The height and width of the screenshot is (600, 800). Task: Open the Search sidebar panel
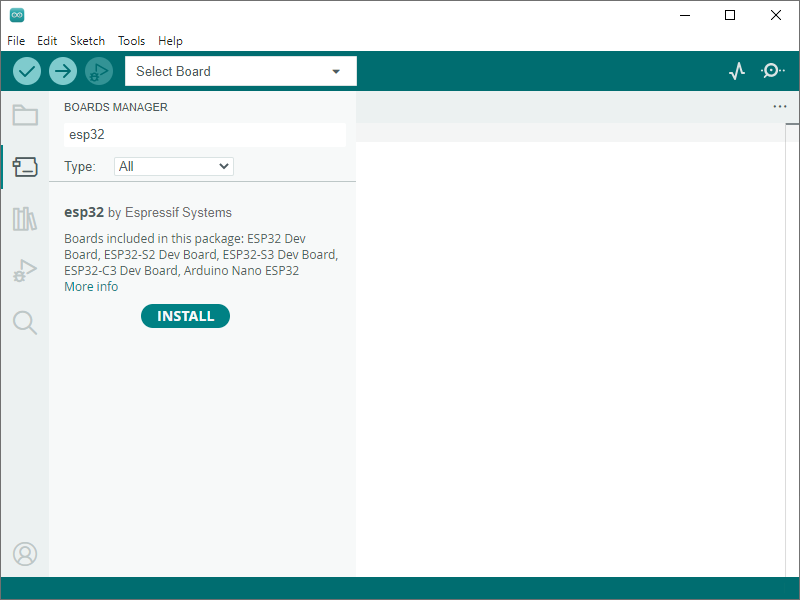[x=25, y=323]
